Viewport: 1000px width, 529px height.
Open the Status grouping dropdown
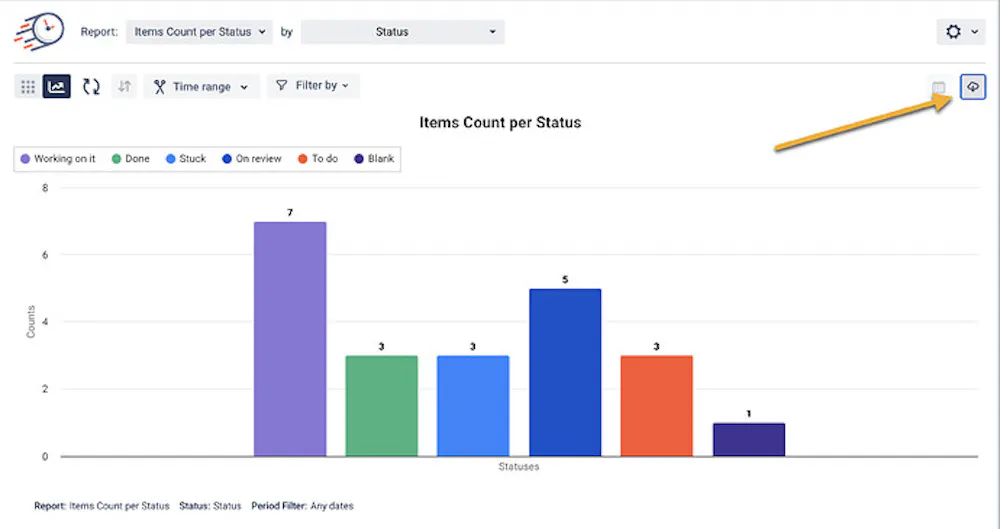point(402,32)
